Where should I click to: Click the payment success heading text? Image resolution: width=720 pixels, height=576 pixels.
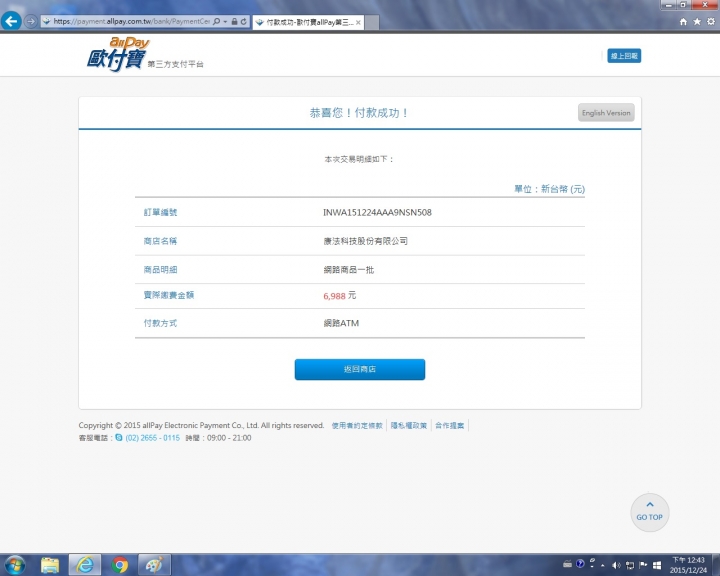359,113
